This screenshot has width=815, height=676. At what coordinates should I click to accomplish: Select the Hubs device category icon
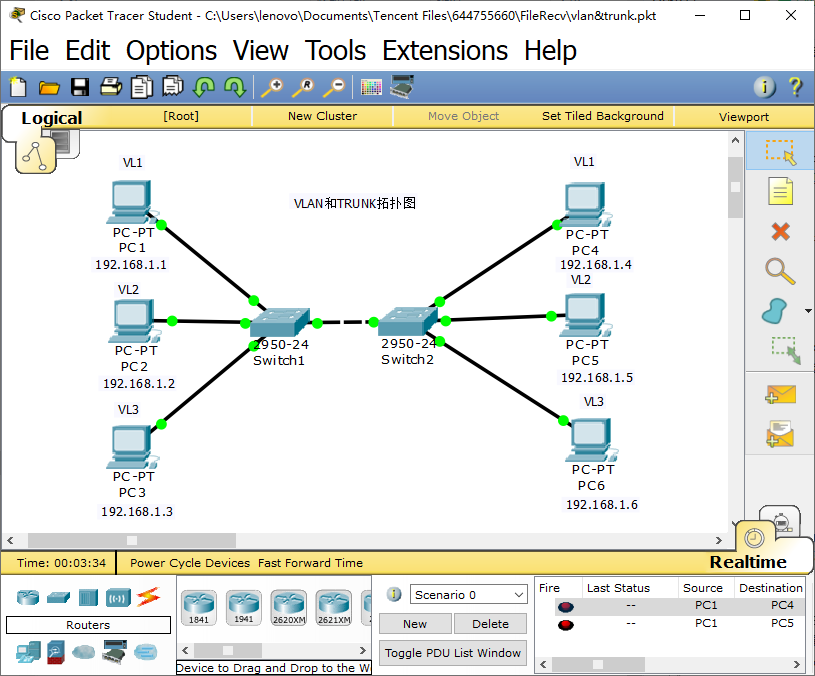(88, 598)
